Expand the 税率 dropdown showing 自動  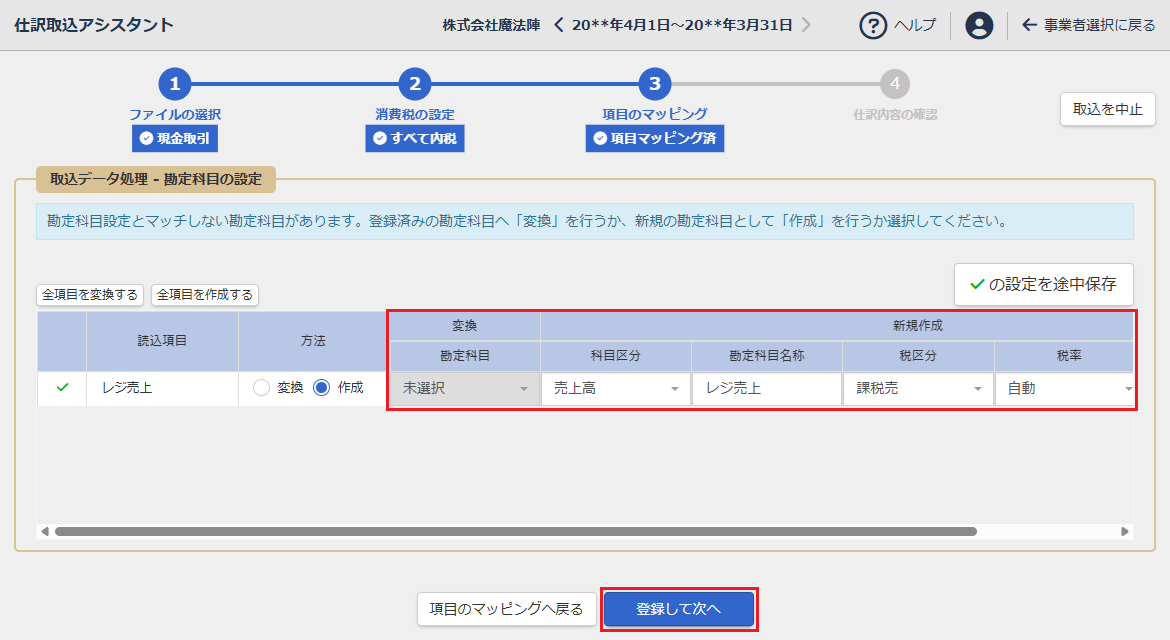[1066, 388]
